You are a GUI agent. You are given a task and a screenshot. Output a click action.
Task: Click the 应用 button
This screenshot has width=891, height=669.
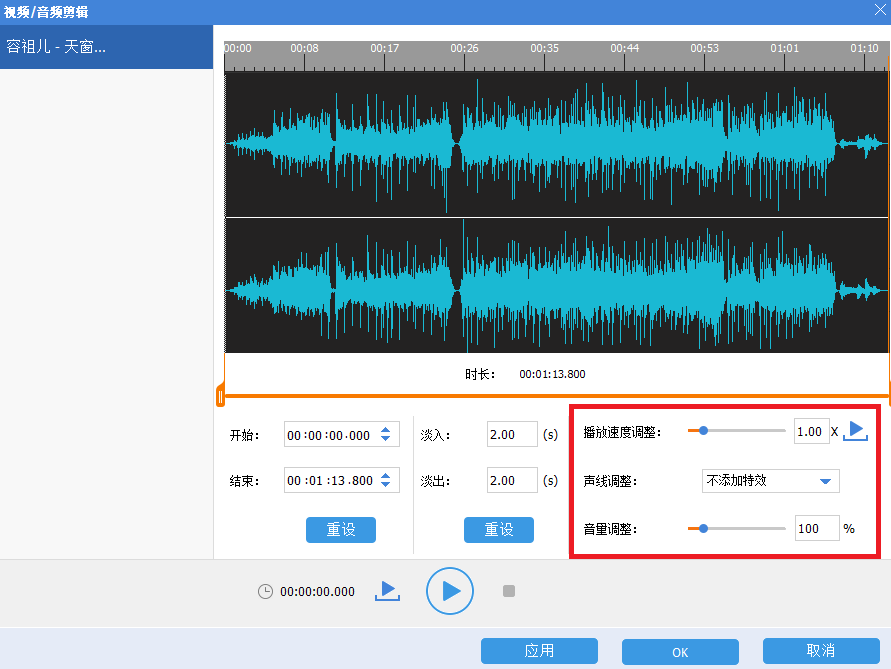(539, 651)
